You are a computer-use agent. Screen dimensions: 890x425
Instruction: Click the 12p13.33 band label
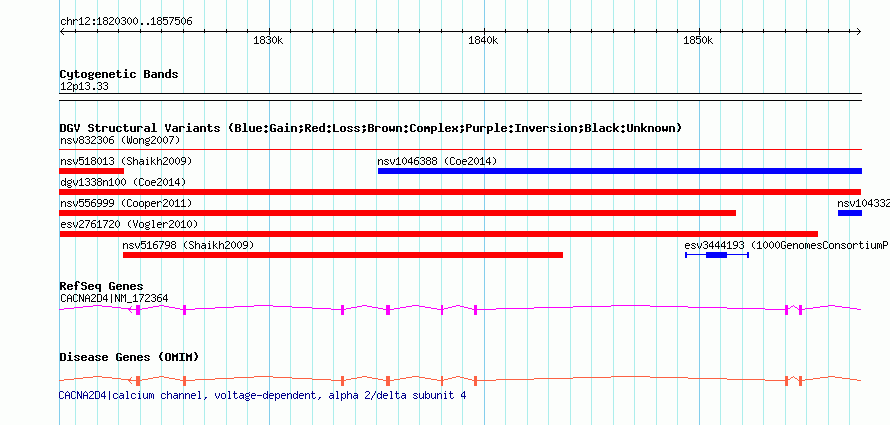coord(84,87)
